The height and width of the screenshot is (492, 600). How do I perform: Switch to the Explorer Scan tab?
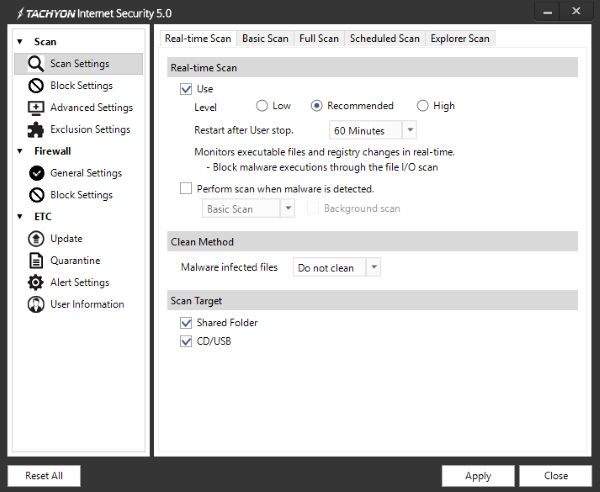point(460,39)
